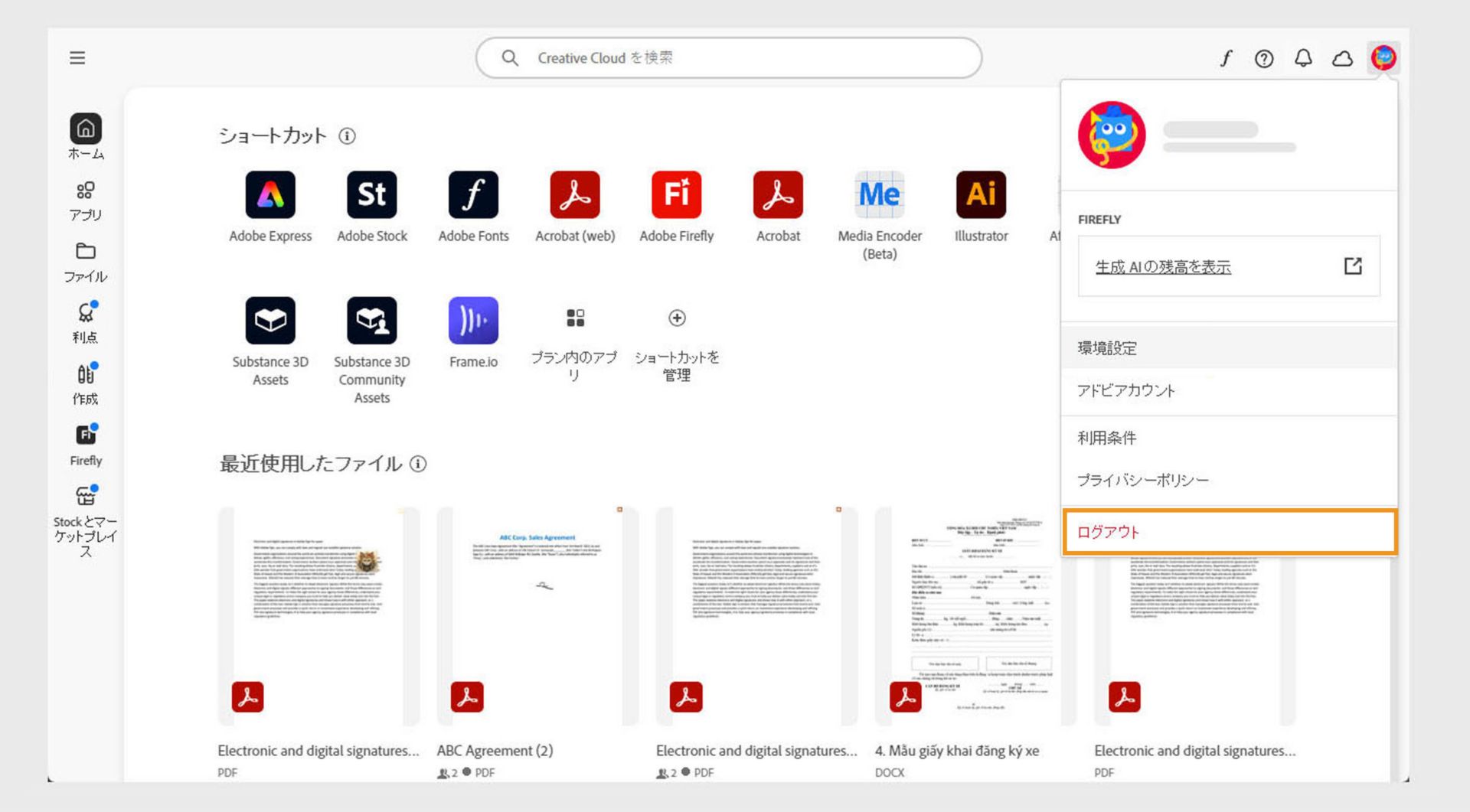Open the Create (作成) sidebar item
1470x812 pixels.
[x=86, y=385]
